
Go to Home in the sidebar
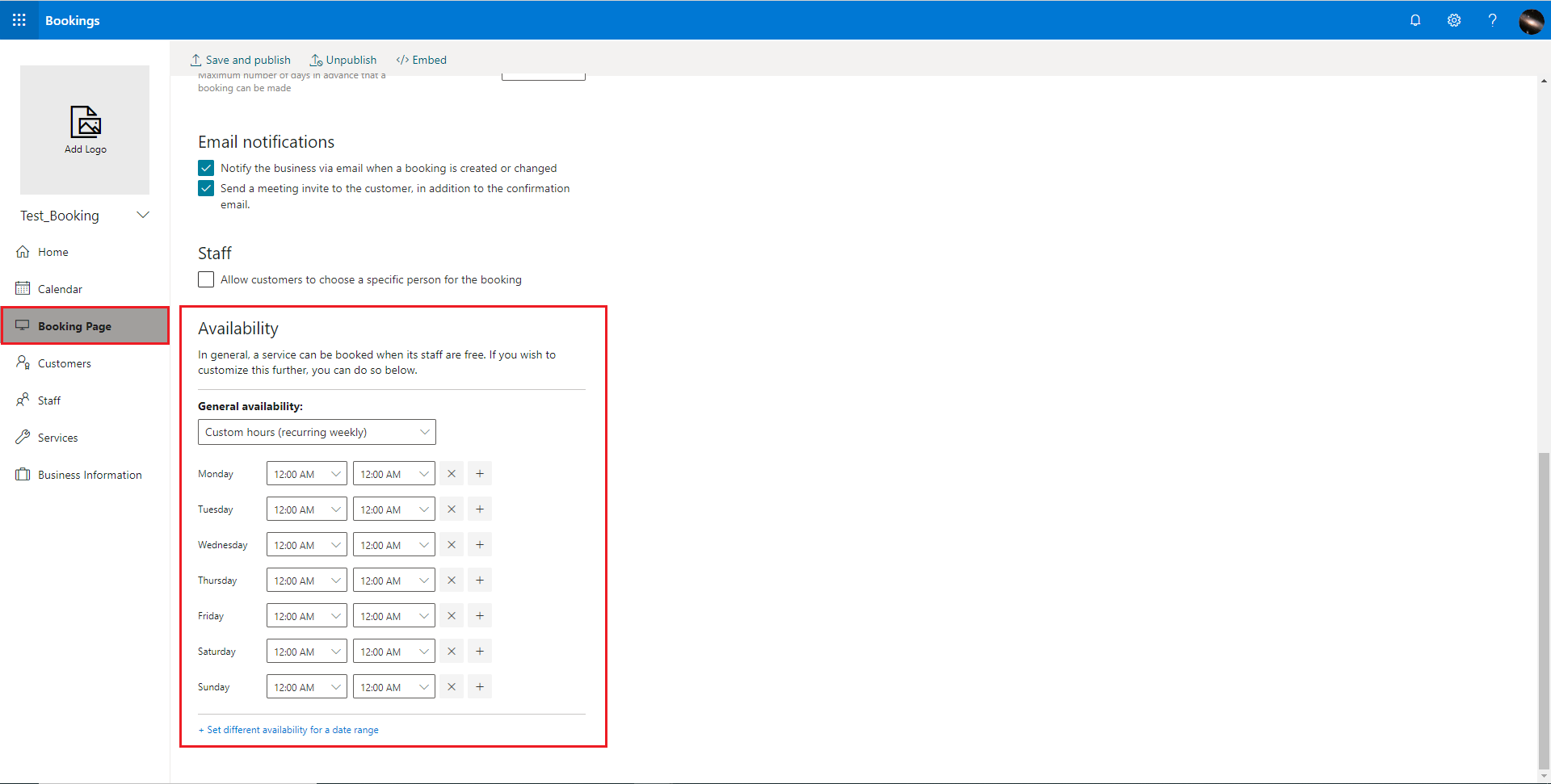[x=85, y=252]
